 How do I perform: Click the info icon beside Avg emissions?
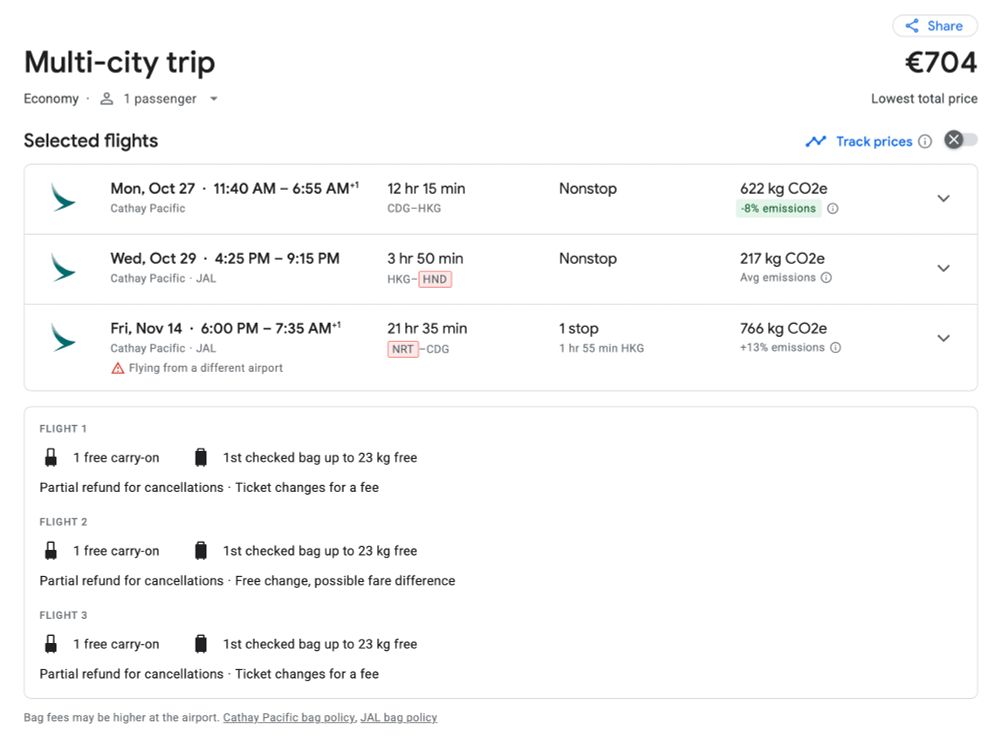click(x=826, y=278)
